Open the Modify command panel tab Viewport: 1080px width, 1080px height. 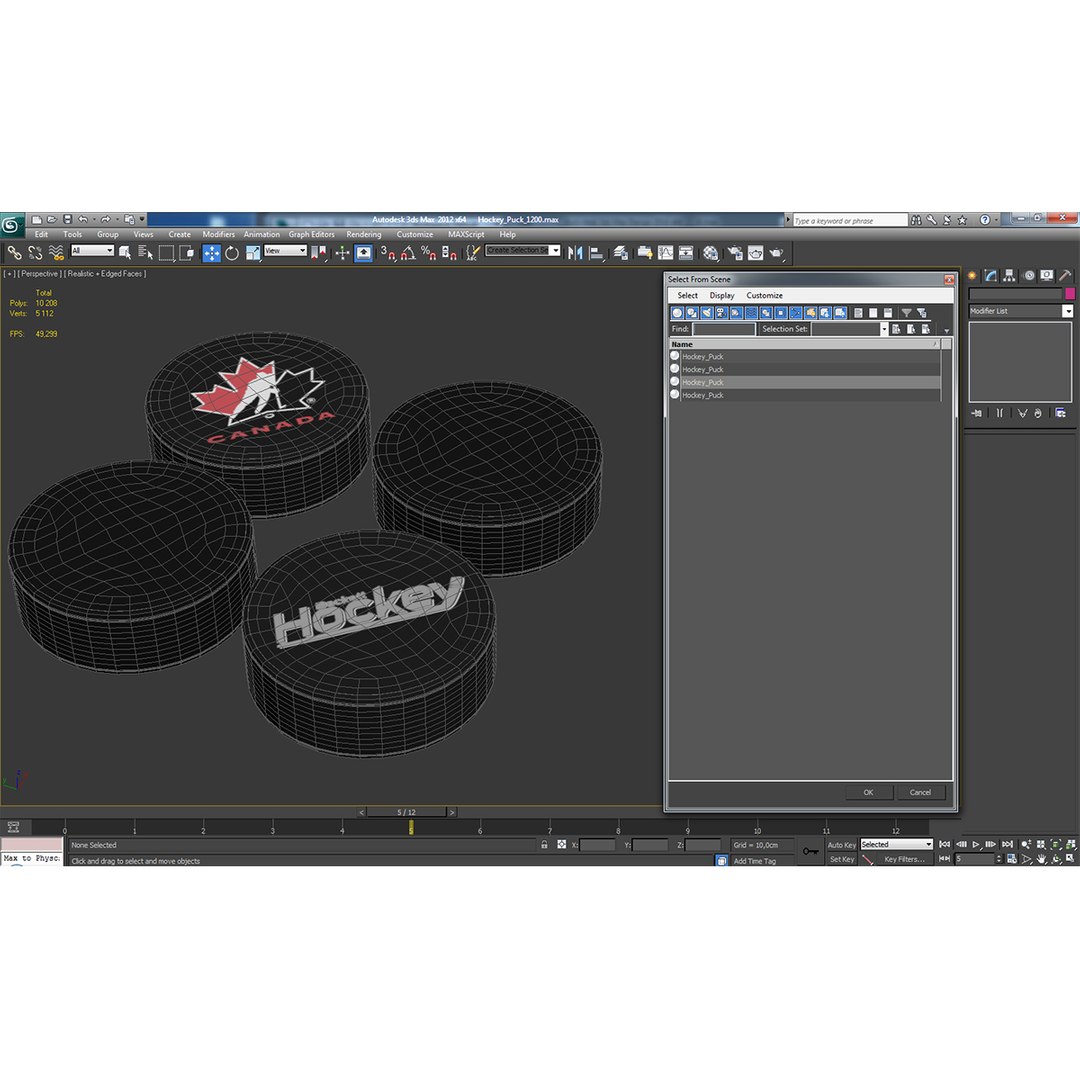[990, 276]
